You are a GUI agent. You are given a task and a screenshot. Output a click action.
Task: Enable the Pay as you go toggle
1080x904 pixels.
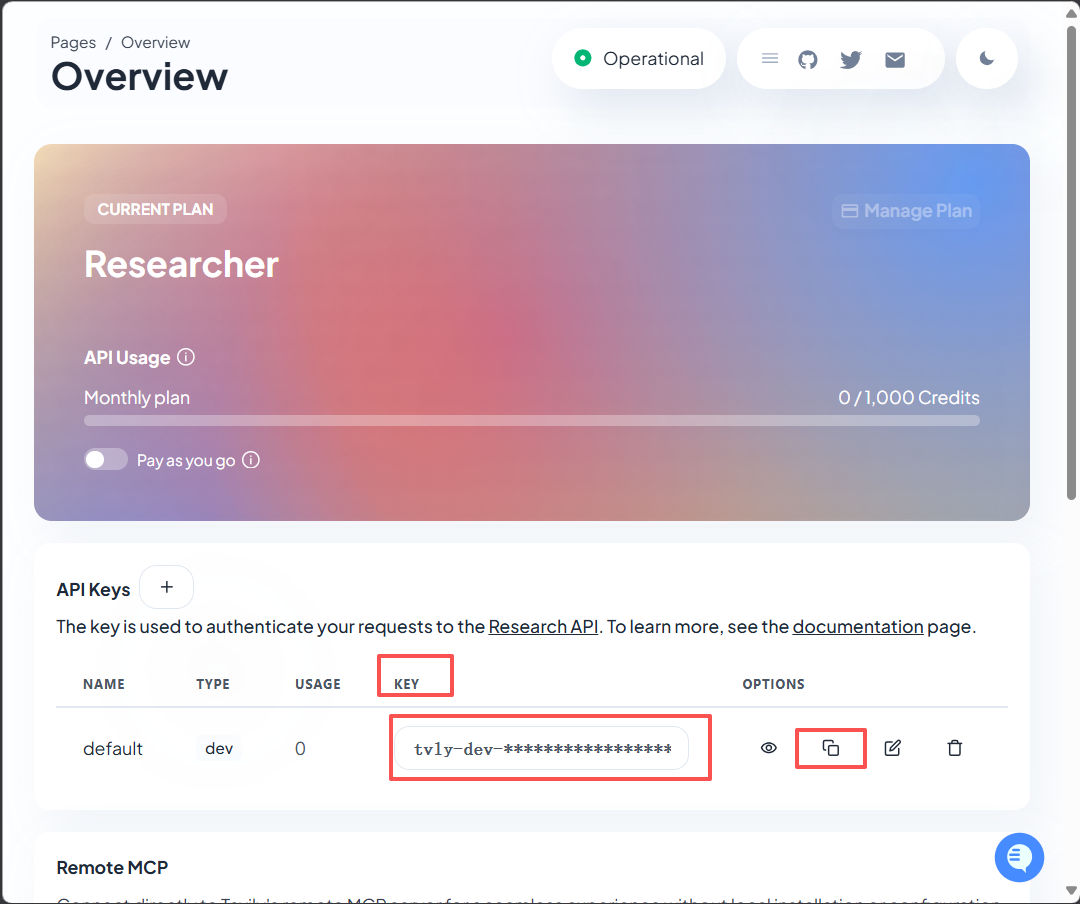(x=105, y=460)
